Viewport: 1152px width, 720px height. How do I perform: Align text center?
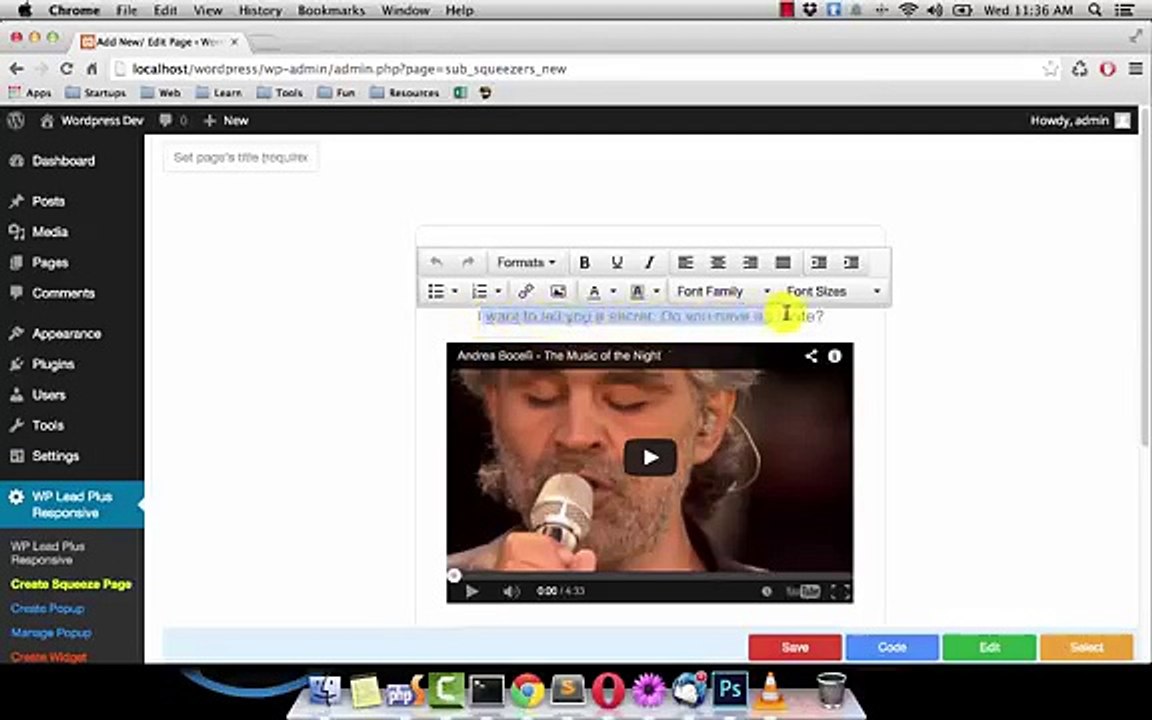click(718, 262)
